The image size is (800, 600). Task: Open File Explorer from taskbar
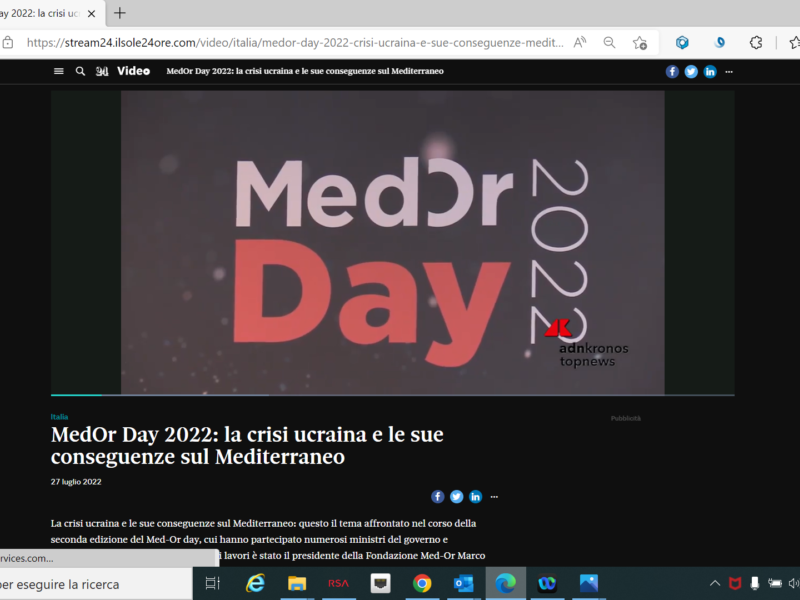pyautogui.click(x=297, y=583)
